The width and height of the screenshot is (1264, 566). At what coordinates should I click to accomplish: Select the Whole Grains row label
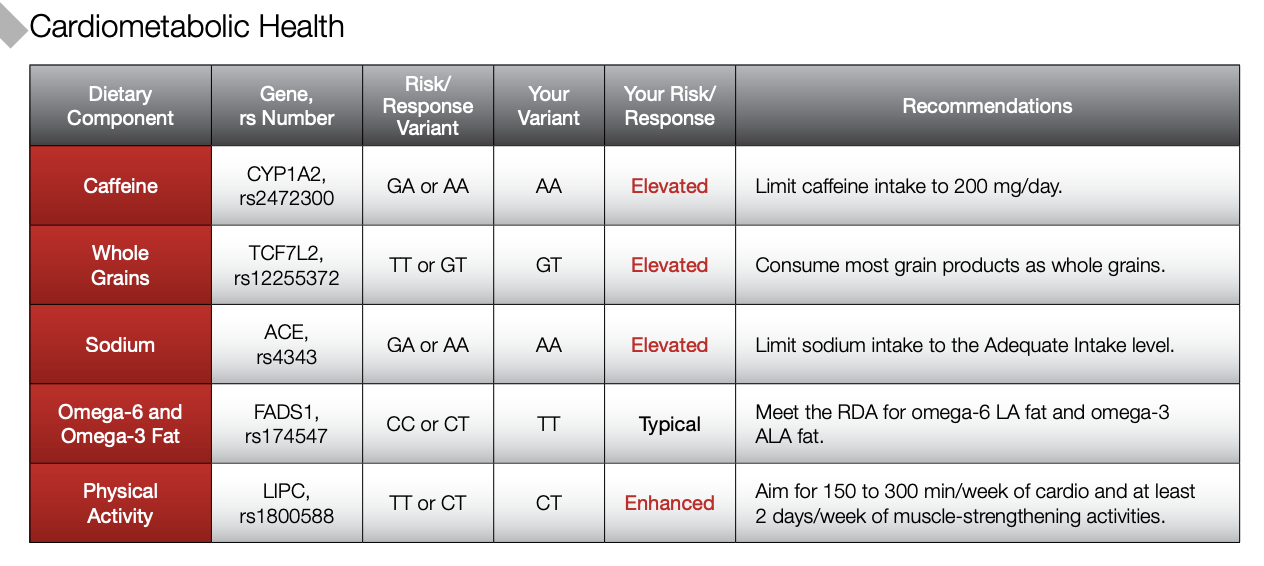pyautogui.click(x=120, y=265)
